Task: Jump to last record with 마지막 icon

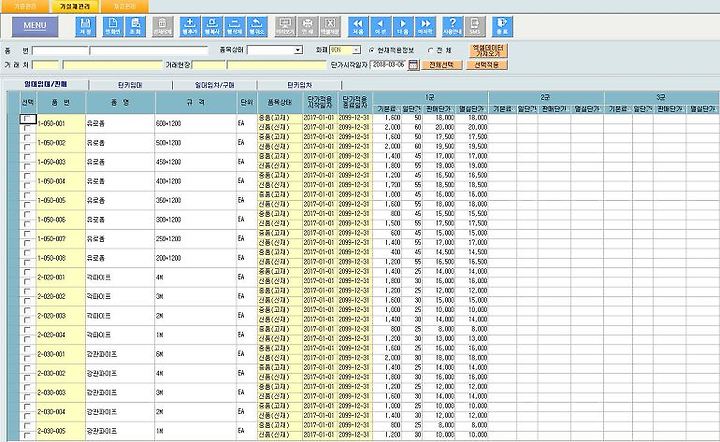Action: click(x=425, y=27)
